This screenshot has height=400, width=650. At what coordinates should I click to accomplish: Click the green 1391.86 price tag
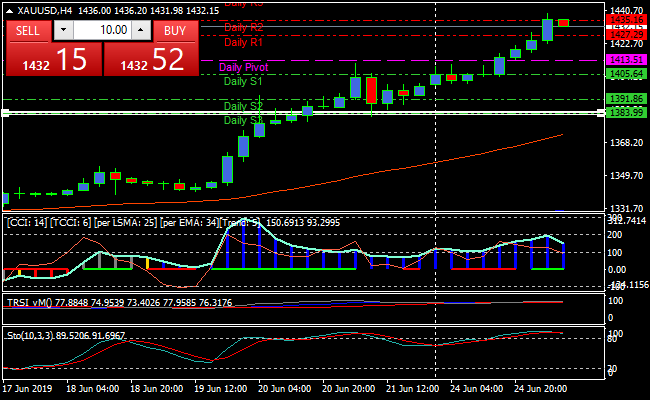625,99
